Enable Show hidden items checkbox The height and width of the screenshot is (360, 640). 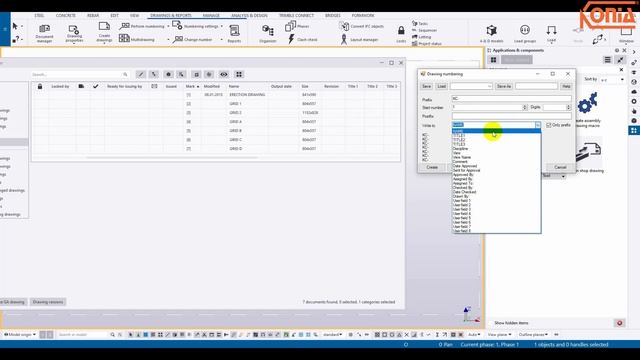coord(491,323)
